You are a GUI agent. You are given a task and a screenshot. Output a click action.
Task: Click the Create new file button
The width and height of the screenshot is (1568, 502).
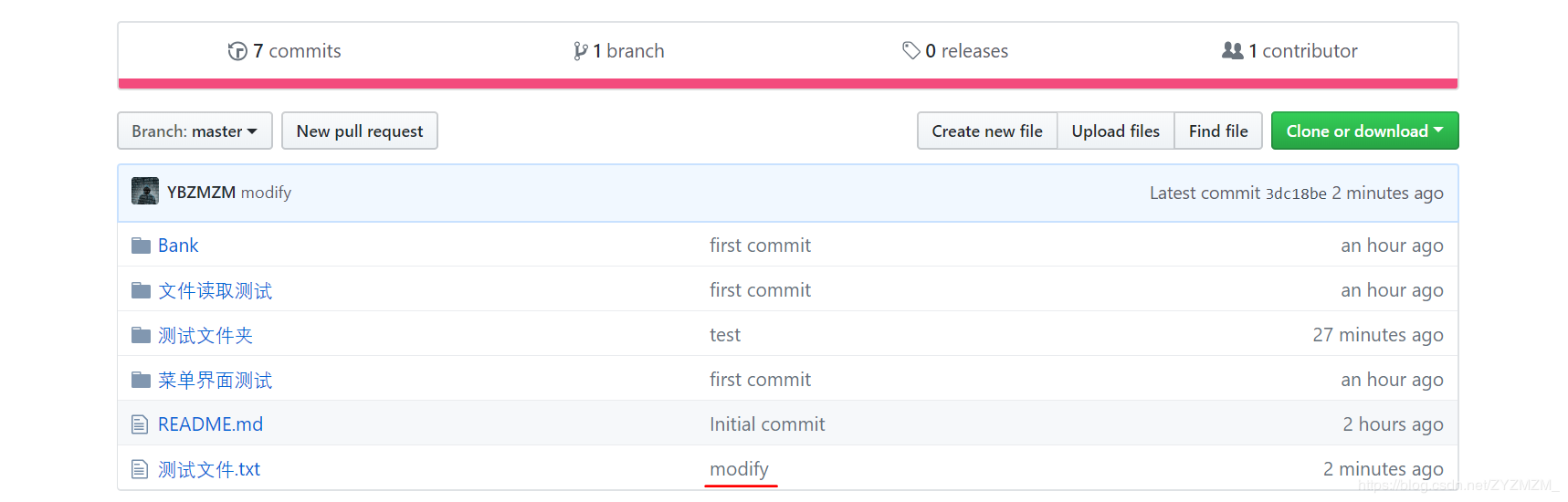coord(987,131)
